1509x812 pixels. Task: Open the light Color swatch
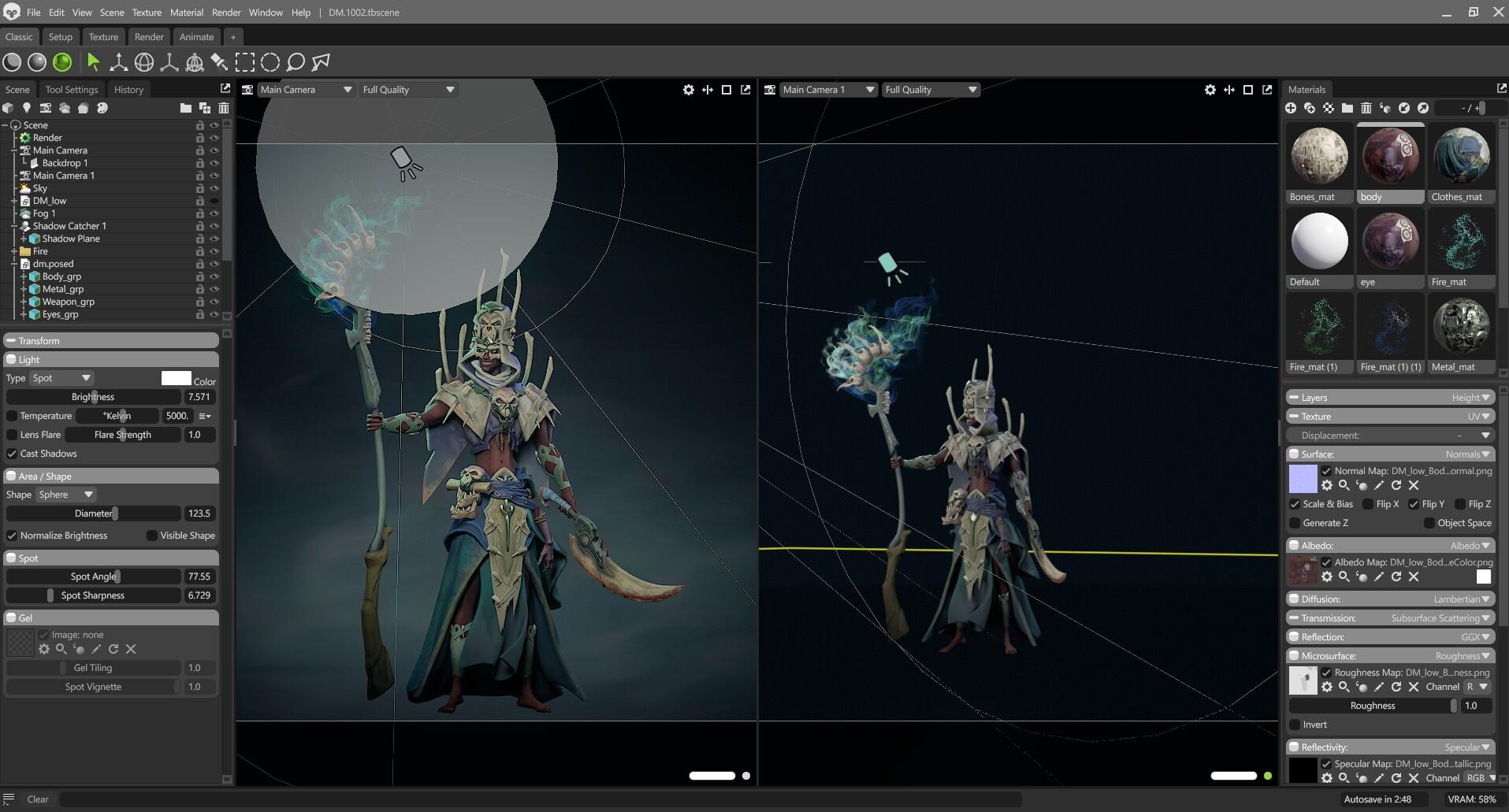pyautogui.click(x=176, y=378)
